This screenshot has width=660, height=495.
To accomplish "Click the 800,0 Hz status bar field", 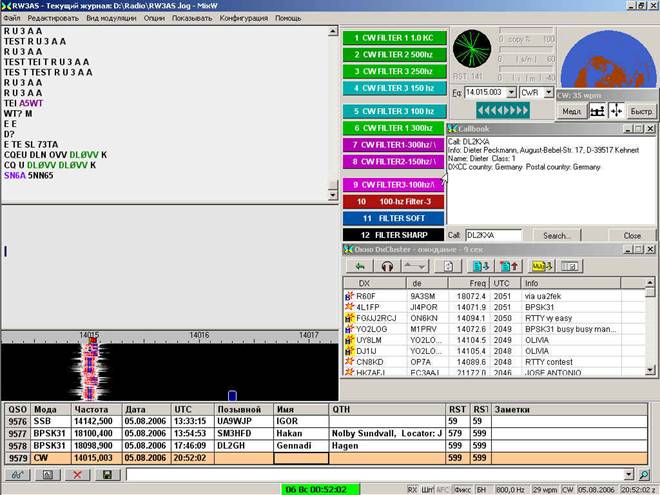I will (510, 490).
